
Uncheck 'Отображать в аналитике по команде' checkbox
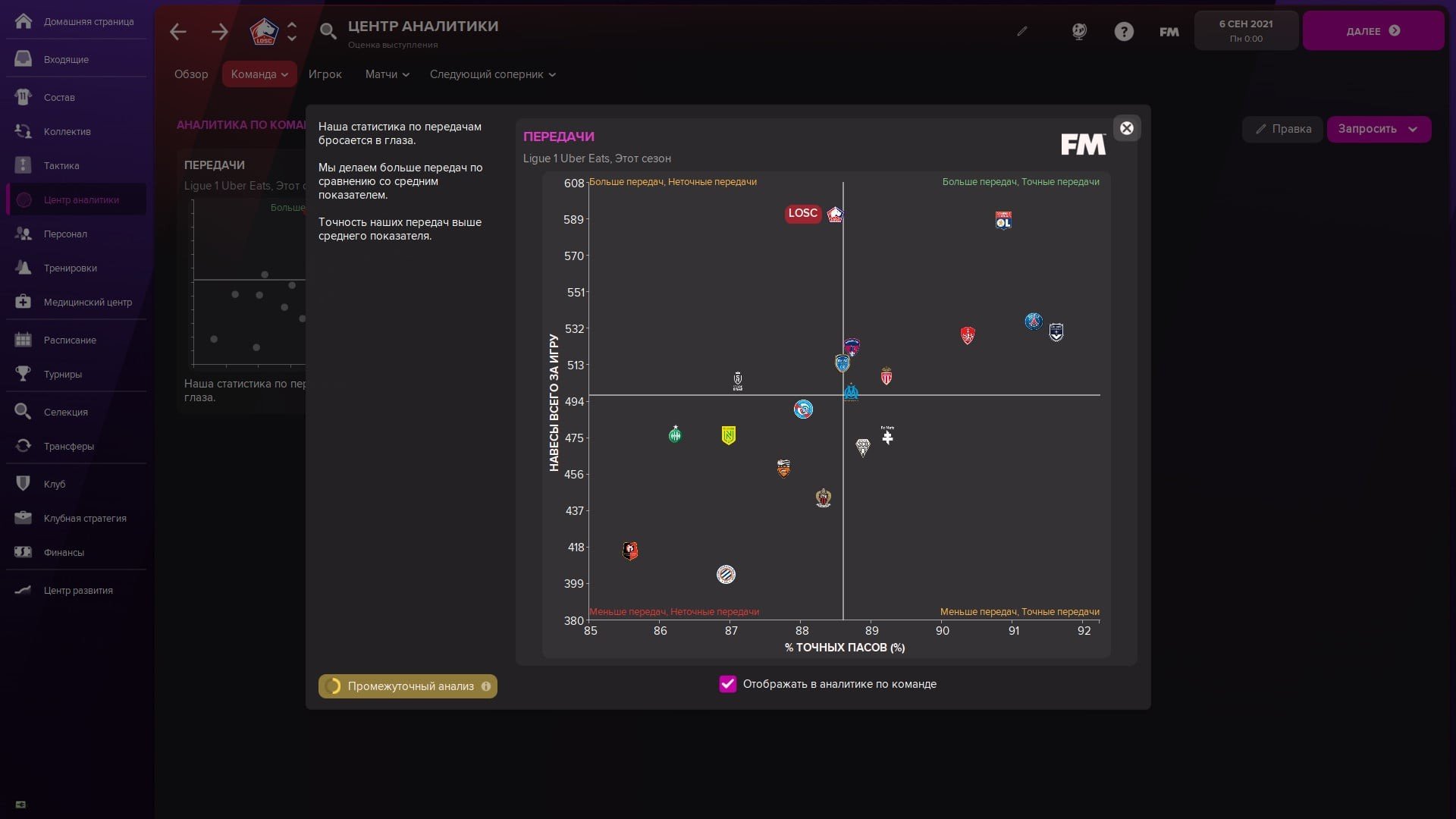tap(727, 684)
